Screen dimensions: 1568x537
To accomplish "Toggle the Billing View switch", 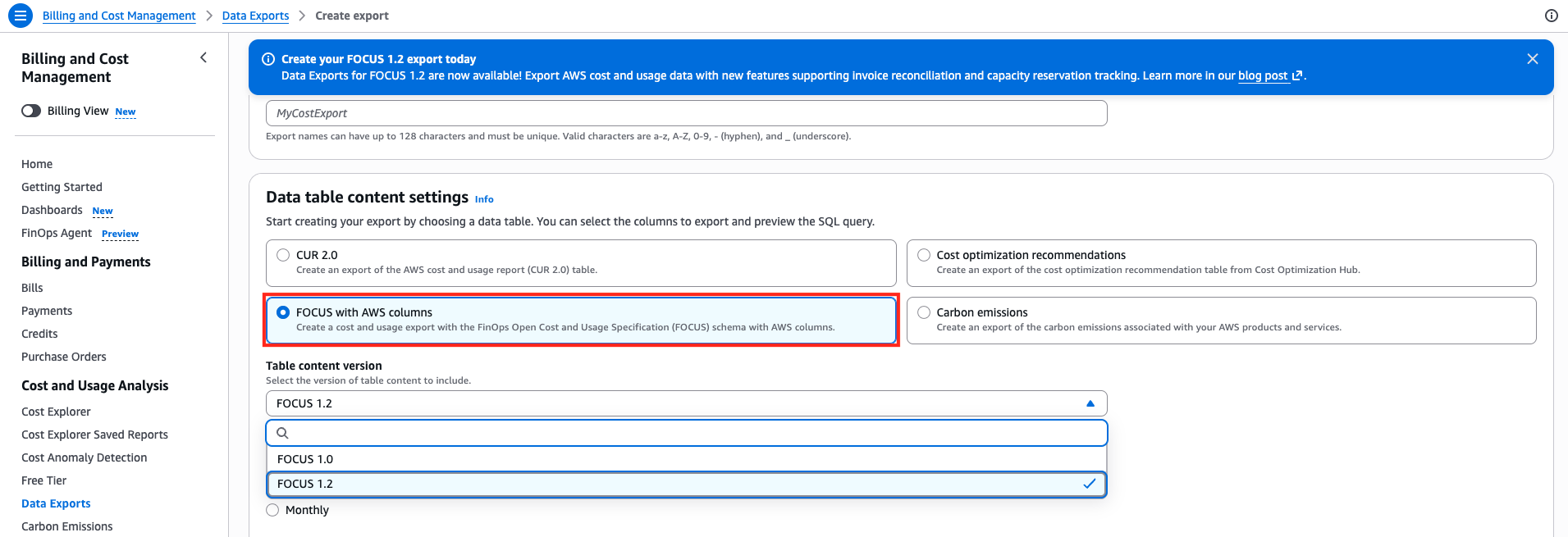I will pos(31,111).
